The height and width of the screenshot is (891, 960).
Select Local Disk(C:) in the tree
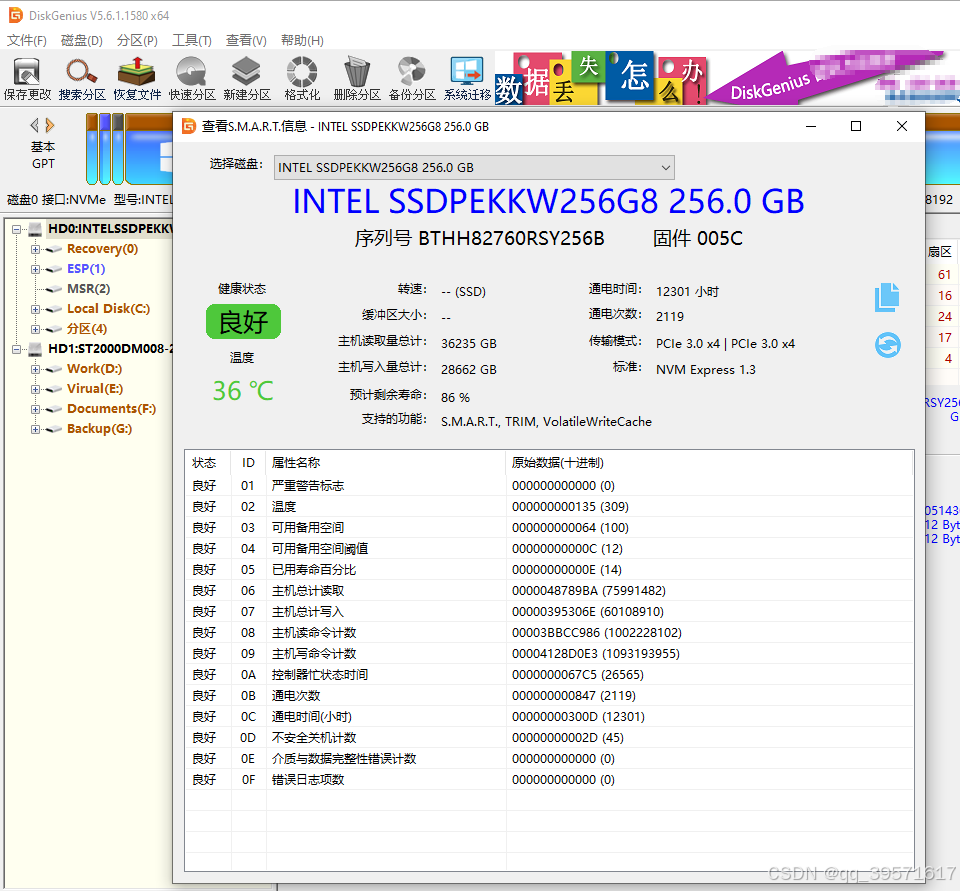click(x=108, y=309)
